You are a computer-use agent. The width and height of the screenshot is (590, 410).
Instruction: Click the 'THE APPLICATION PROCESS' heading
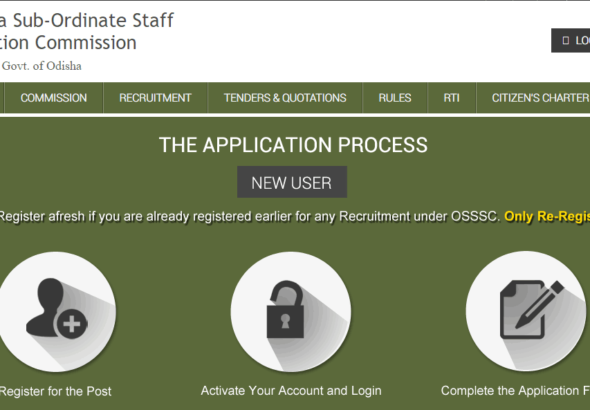(293, 145)
